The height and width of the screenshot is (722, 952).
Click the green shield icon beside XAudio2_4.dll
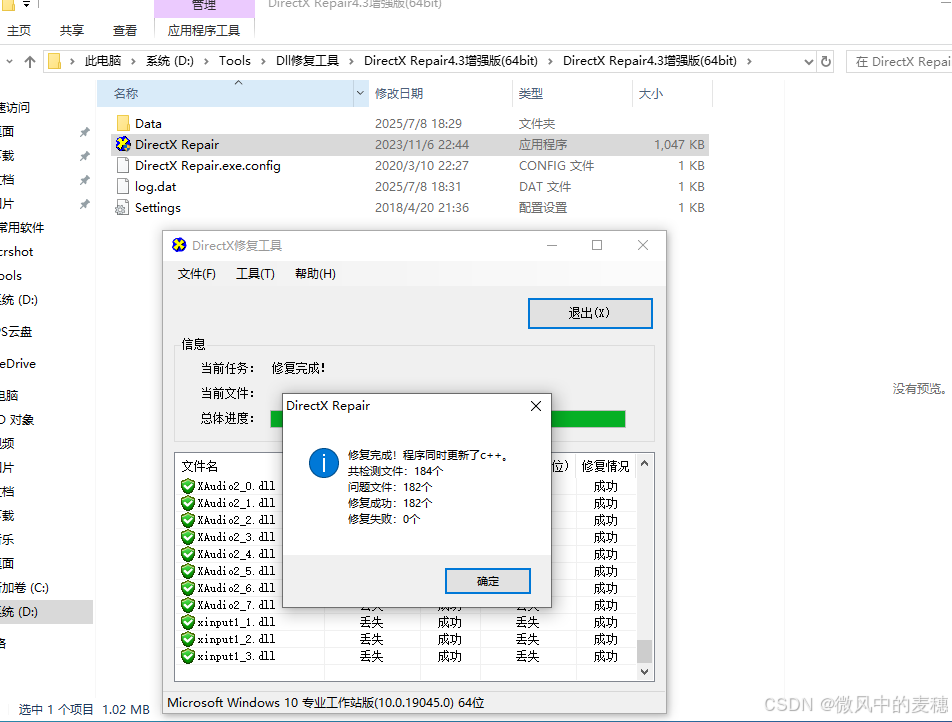click(x=188, y=554)
